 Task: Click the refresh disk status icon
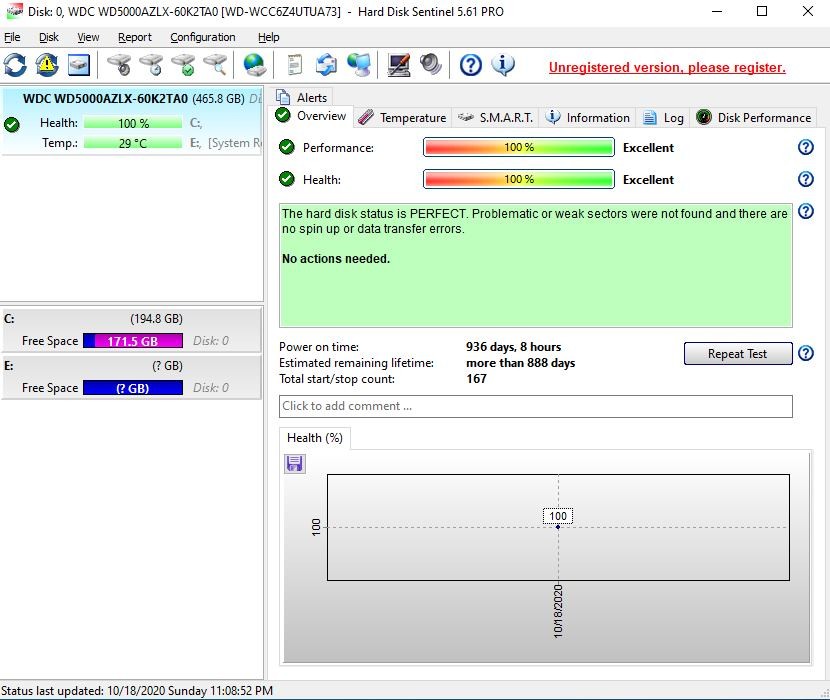pyautogui.click(x=15, y=65)
